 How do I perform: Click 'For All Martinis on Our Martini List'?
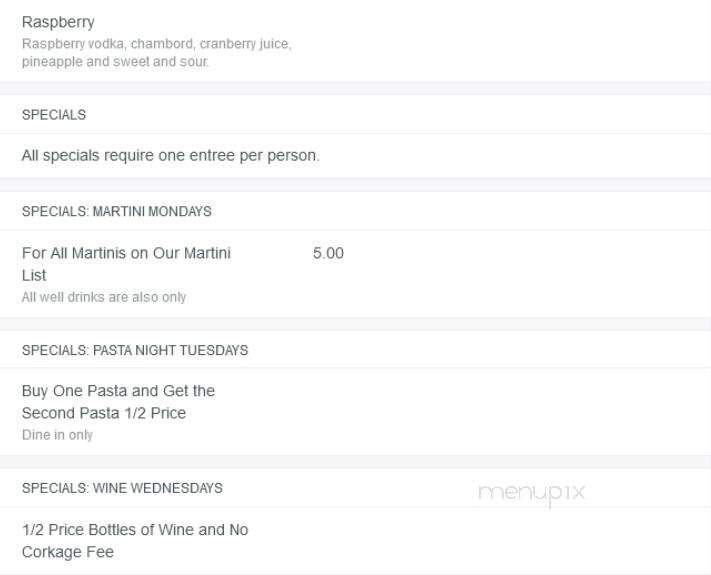(126, 264)
